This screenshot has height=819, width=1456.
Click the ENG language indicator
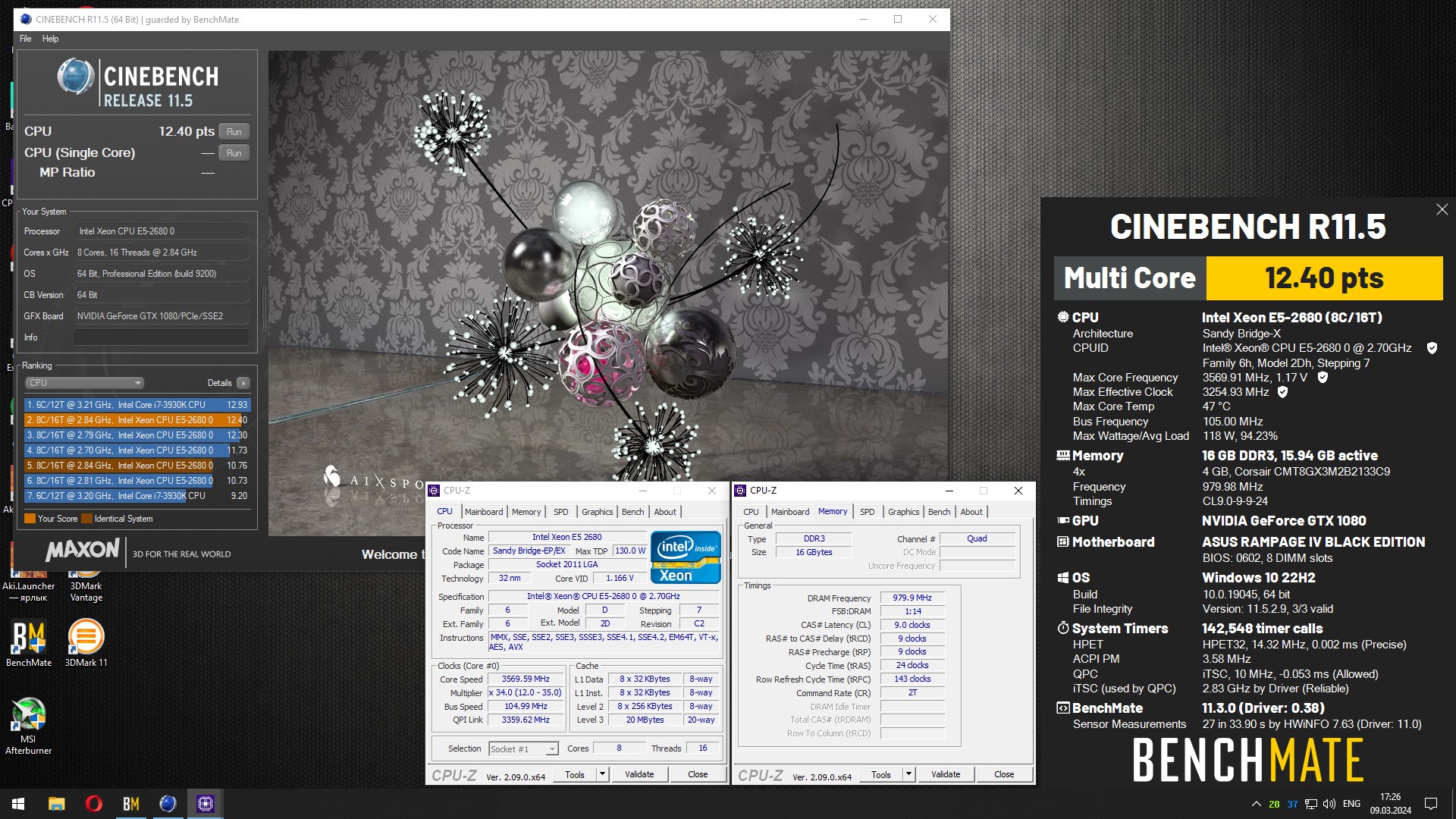[1351, 804]
